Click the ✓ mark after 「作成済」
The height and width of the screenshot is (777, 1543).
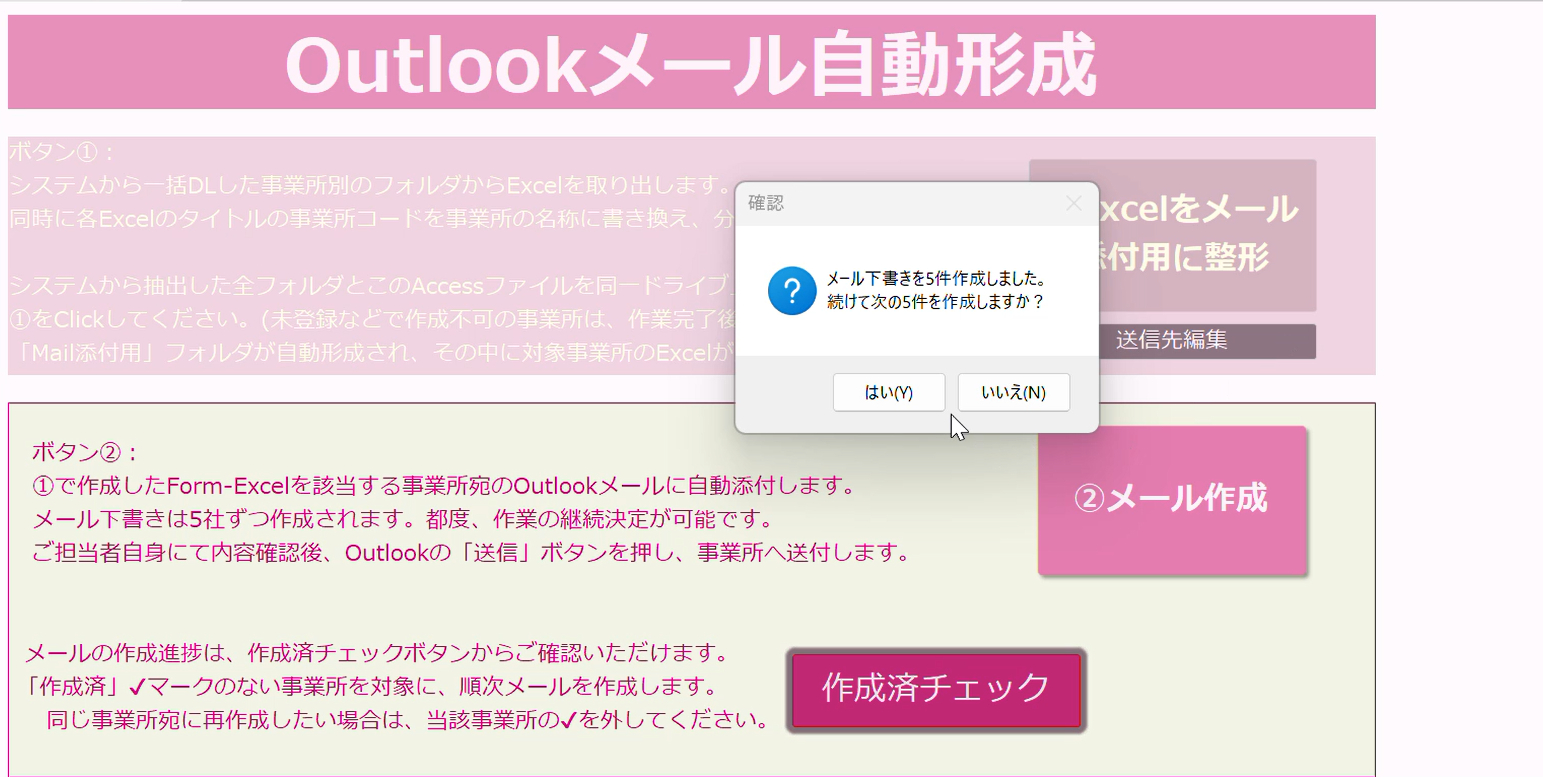139,688
